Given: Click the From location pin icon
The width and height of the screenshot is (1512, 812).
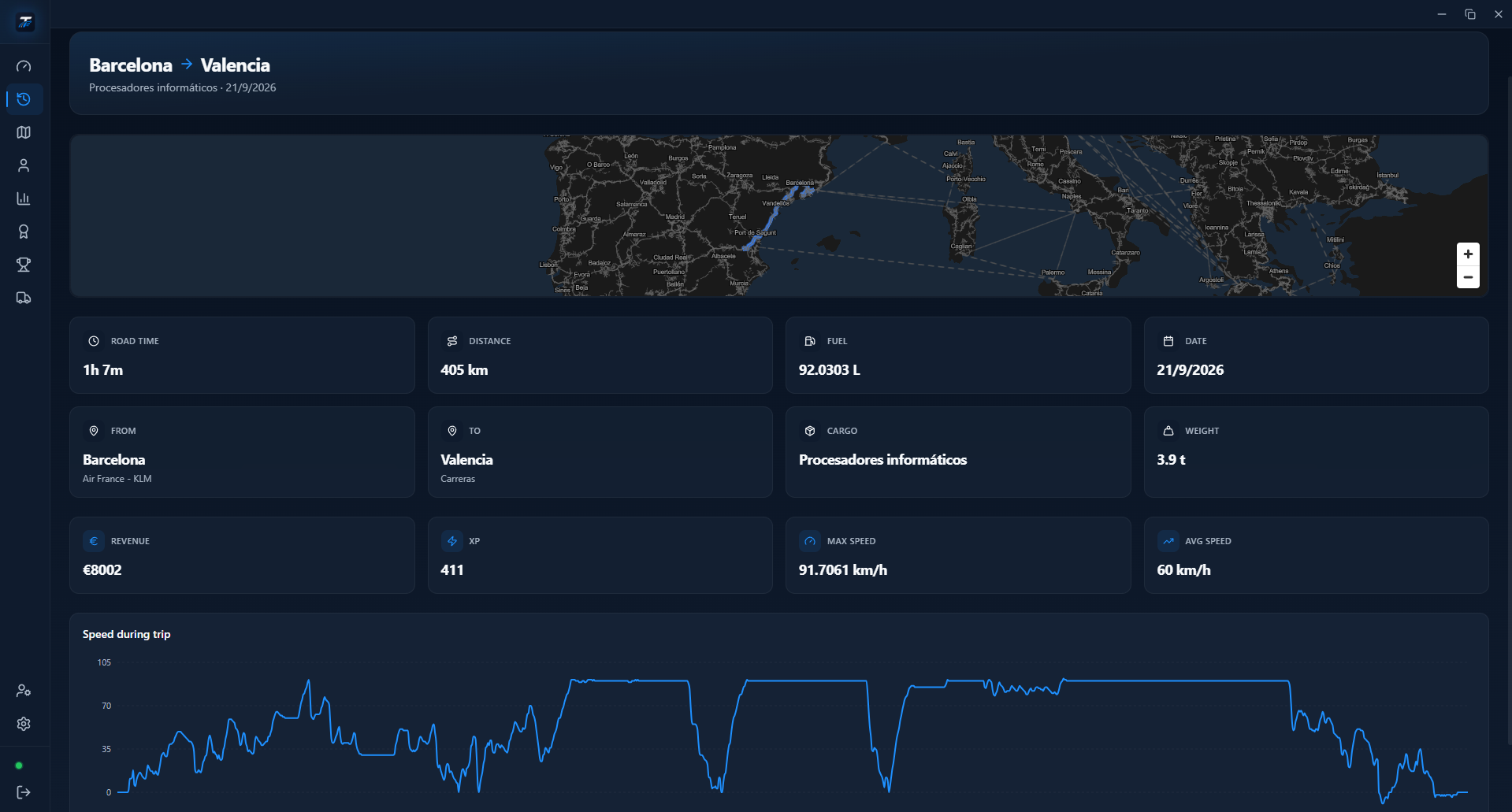Looking at the screenshot, I should coord(94,431).
